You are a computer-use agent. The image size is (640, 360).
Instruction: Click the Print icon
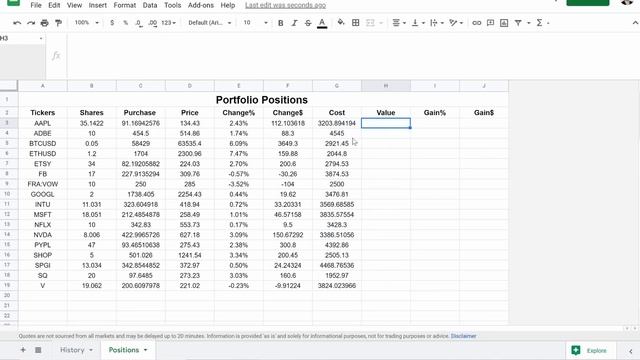(44, 23)
